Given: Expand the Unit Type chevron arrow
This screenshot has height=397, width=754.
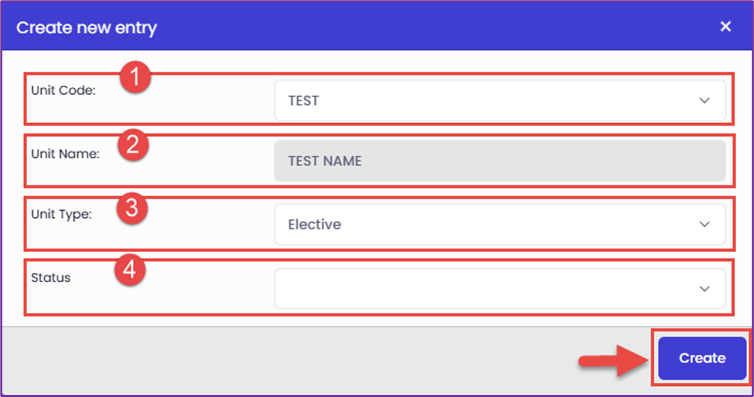Looking at the screenshot, I should point(704,224).
